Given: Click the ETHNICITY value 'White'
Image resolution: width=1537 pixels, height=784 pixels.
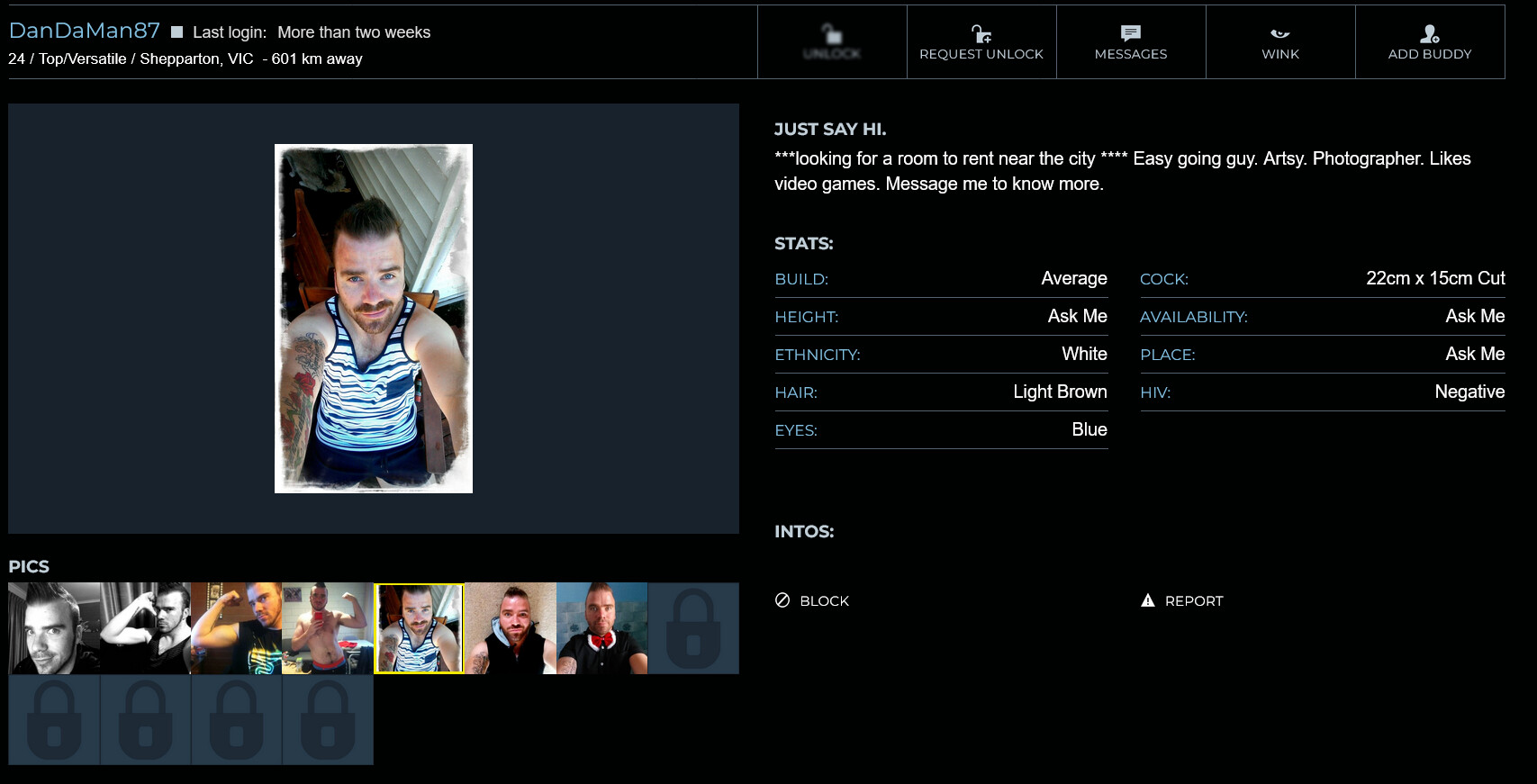Looking at the screenshot, I should click(1084, 354).
